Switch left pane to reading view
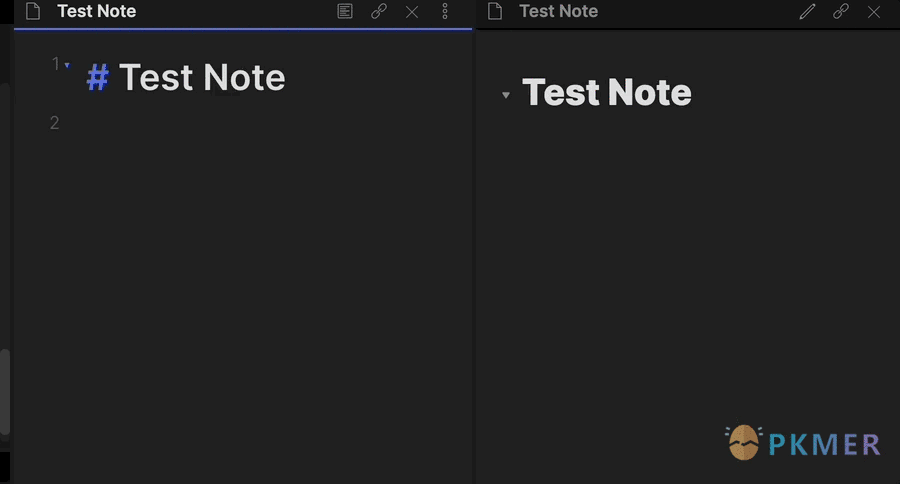This screenshot has height=484, width=900. (x=344, y=11)
